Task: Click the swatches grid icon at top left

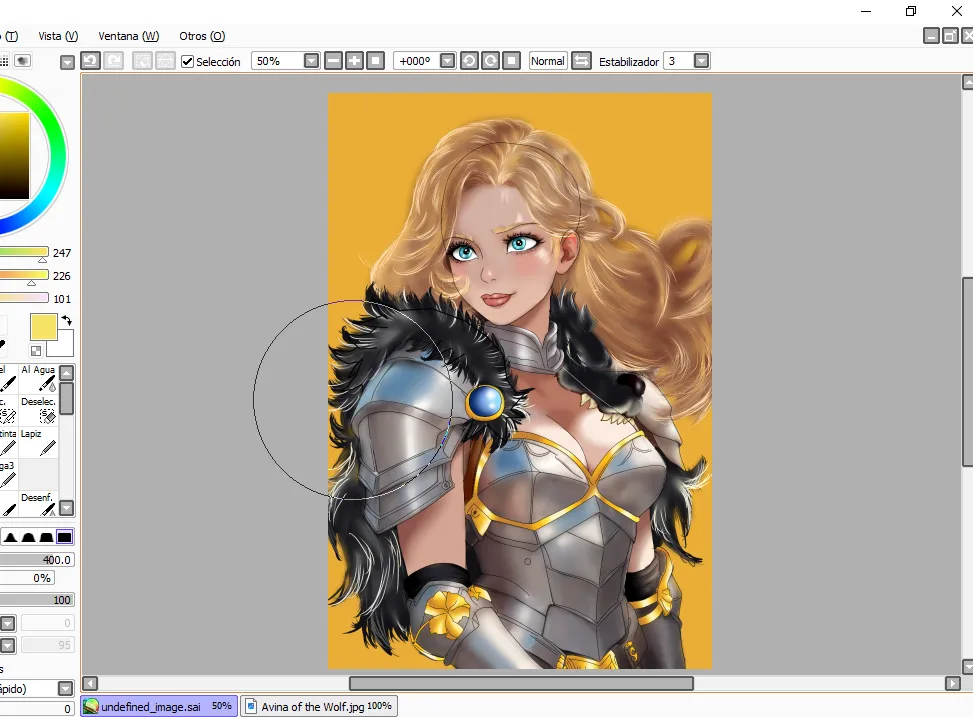Action: point(4,60)
